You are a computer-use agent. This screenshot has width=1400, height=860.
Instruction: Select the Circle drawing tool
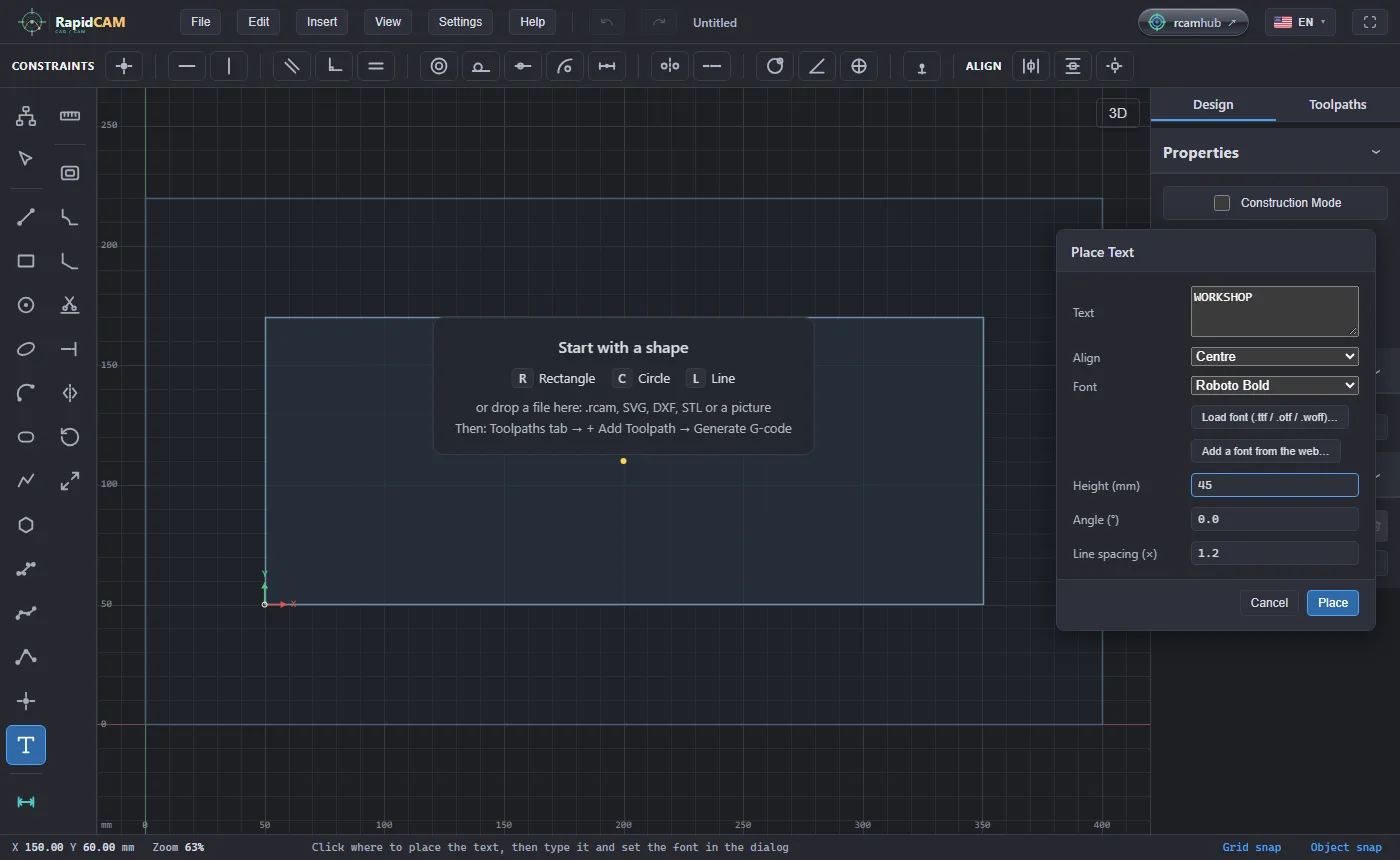point(26,305)
